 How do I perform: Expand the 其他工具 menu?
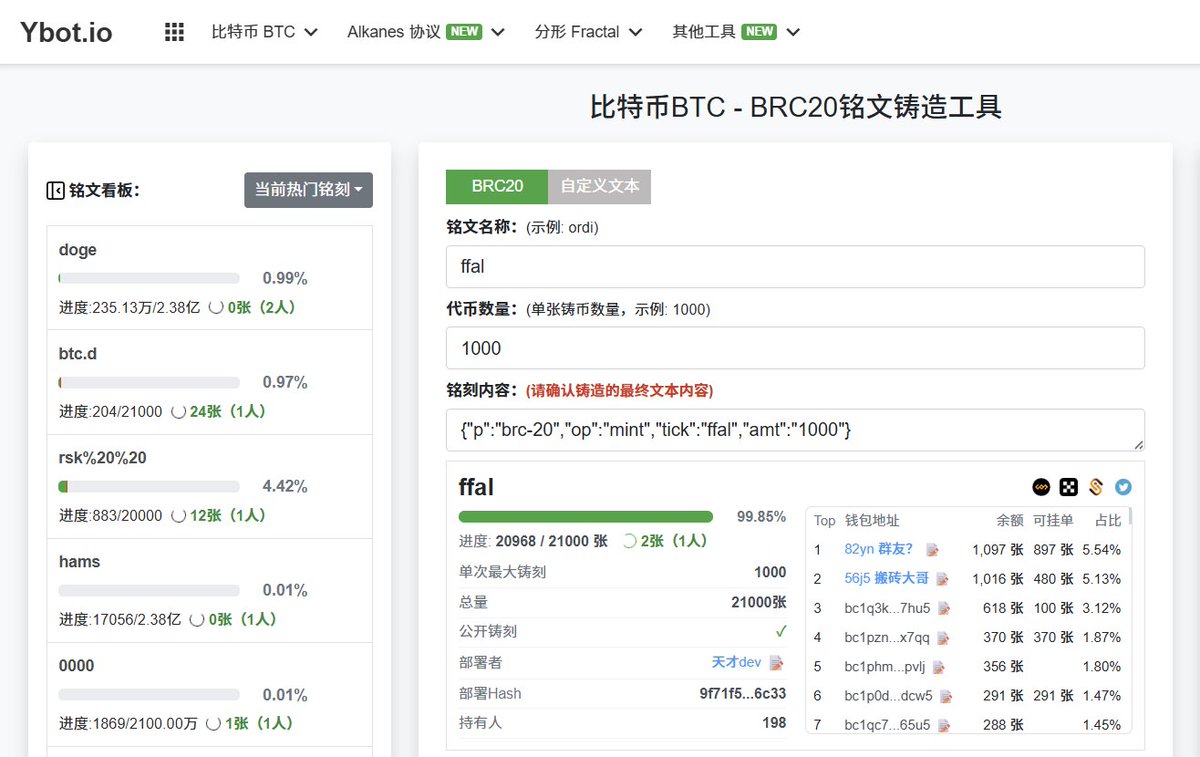click(737, 32)
